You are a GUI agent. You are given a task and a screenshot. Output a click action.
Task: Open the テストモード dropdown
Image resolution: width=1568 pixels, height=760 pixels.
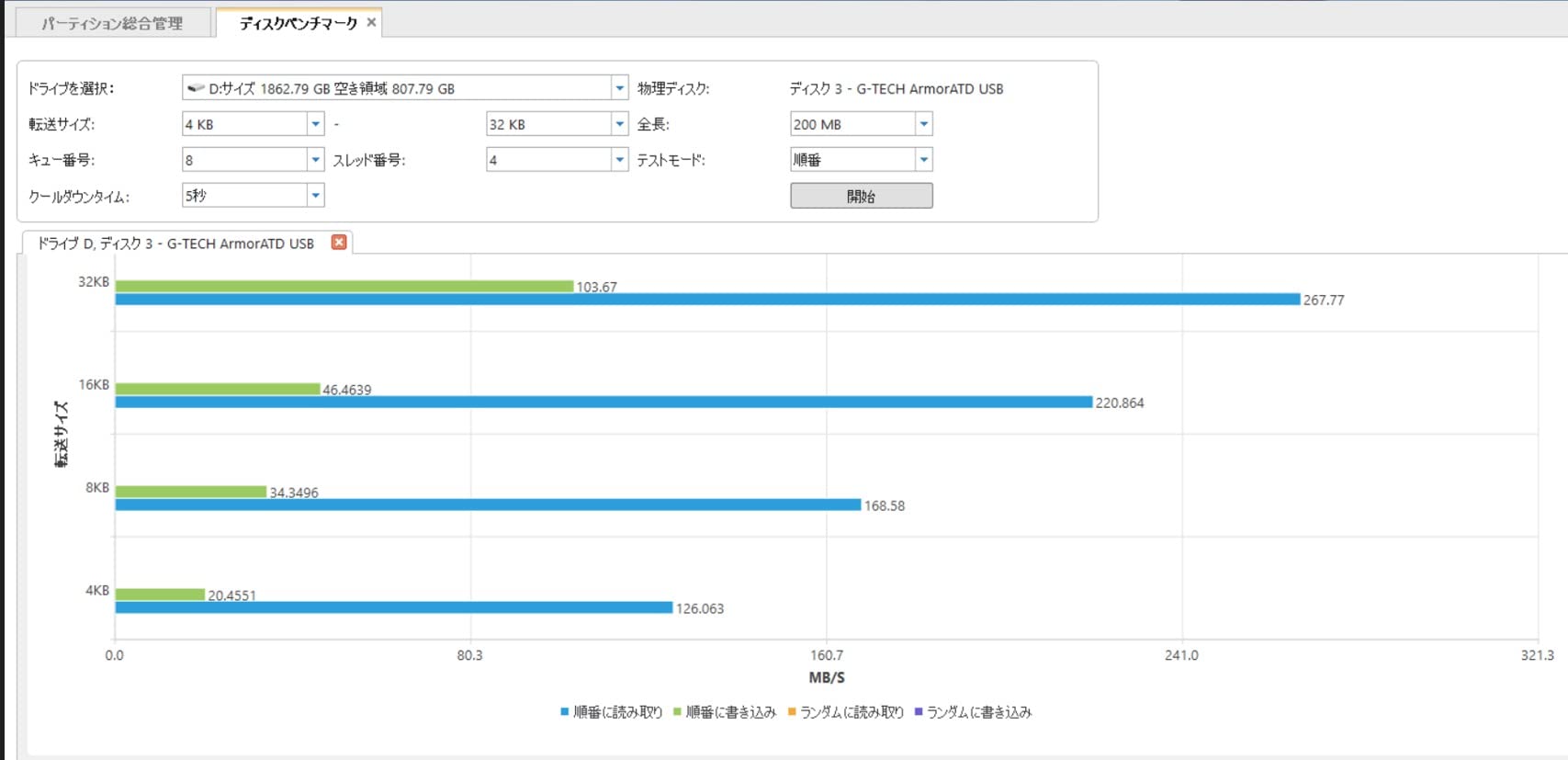pyautogui.click(x=924, y=160)
